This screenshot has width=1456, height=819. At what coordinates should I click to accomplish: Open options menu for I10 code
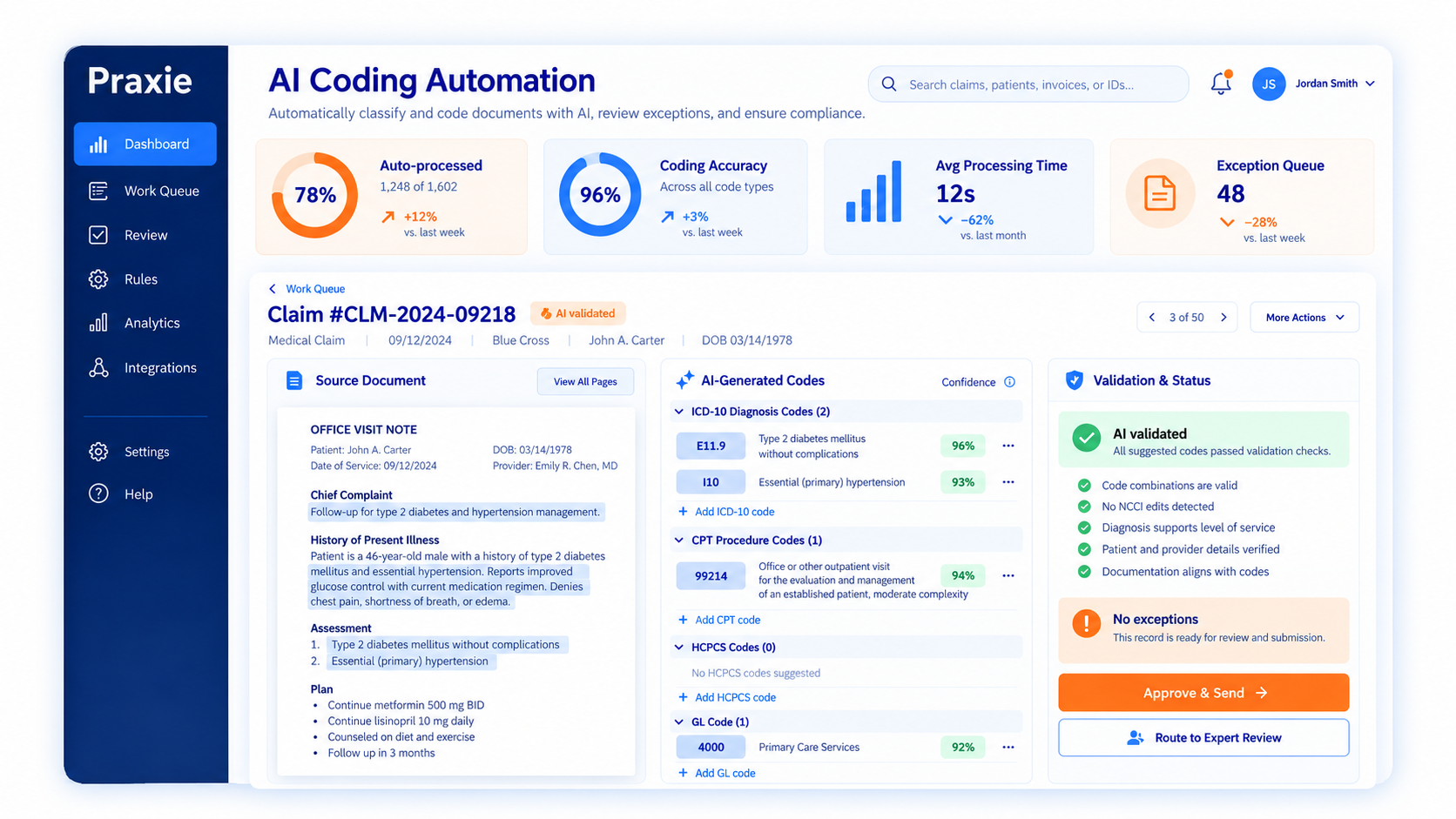click(x=1008, y=482)
